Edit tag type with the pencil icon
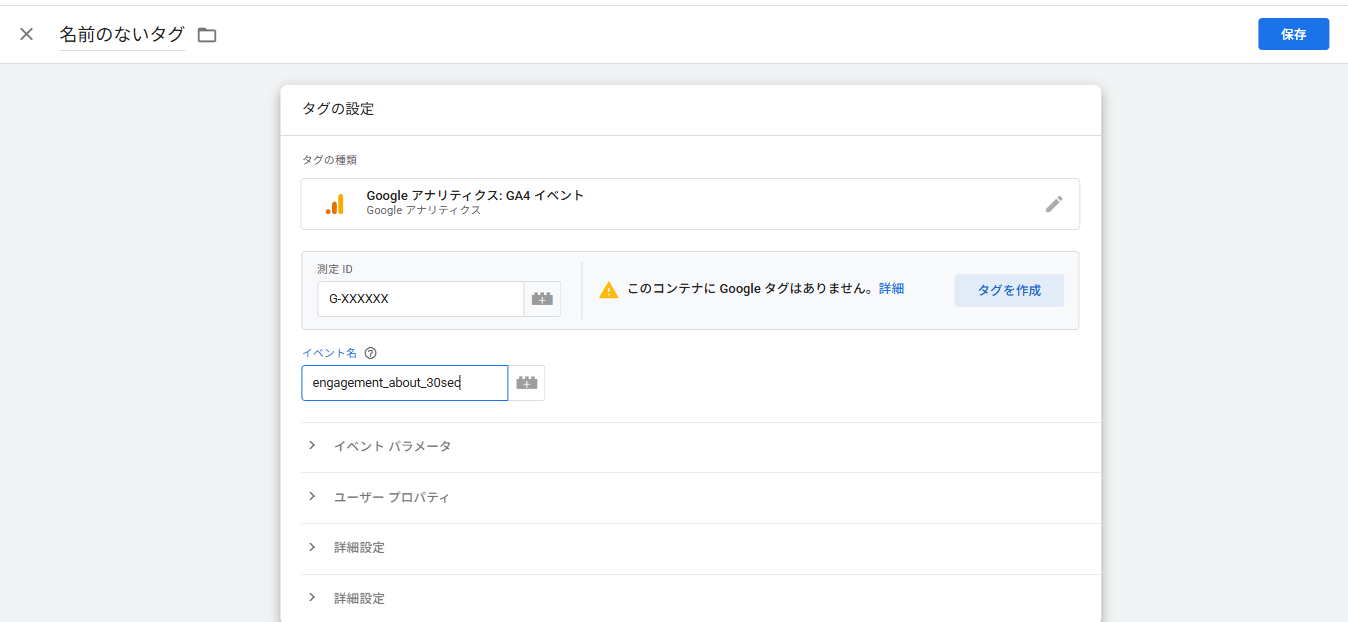Image resolution: width=1348 pixels, height=622 pixels. coord(1054,204)
